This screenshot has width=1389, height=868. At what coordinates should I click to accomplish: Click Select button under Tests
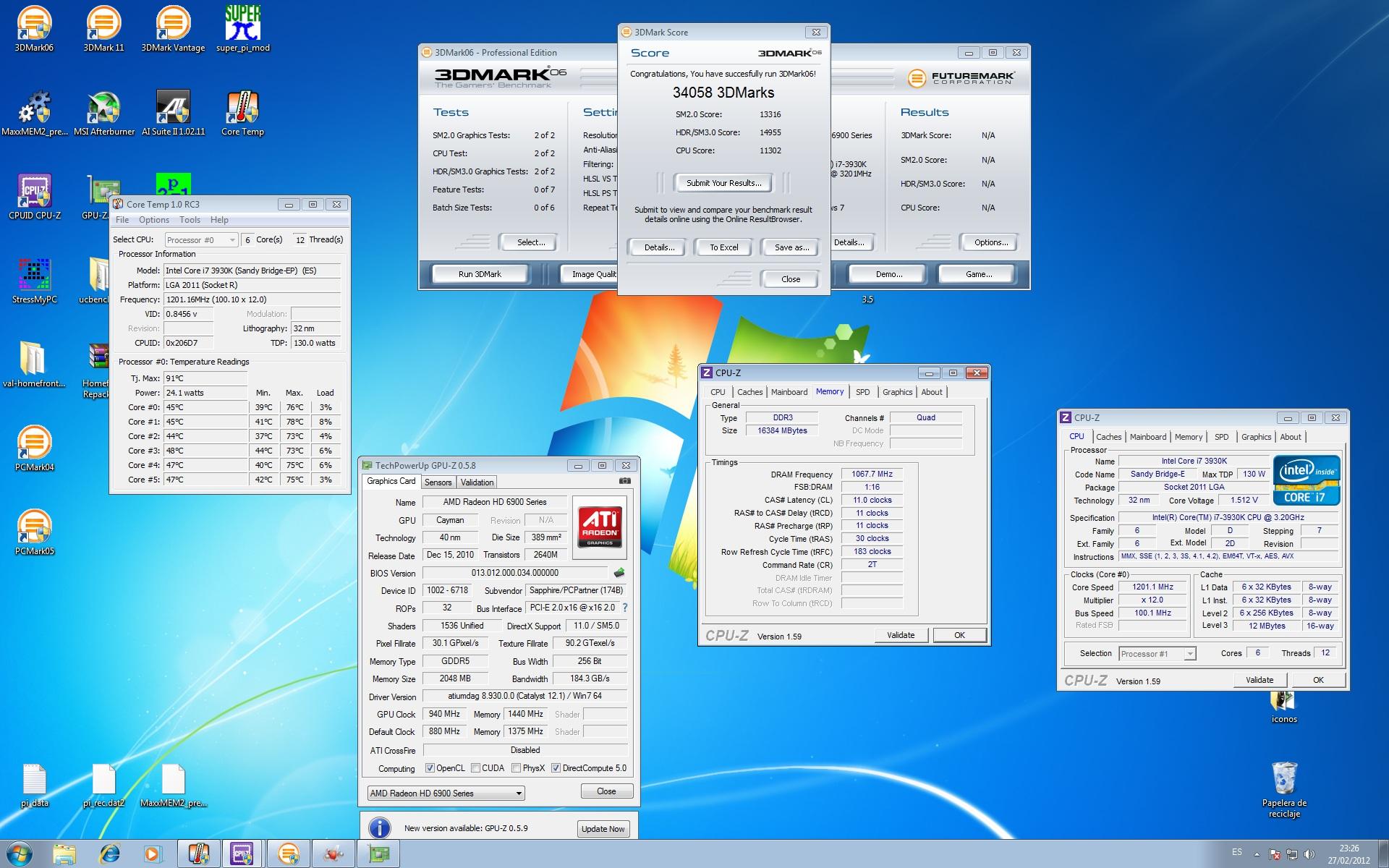[x=530, y=242]
